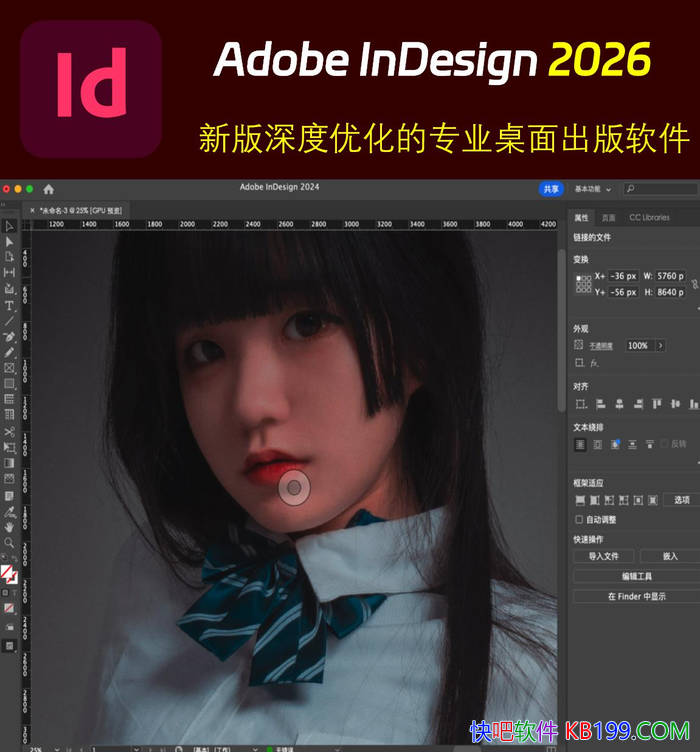Switch to the 属性 tab

[x=581, y=218]
